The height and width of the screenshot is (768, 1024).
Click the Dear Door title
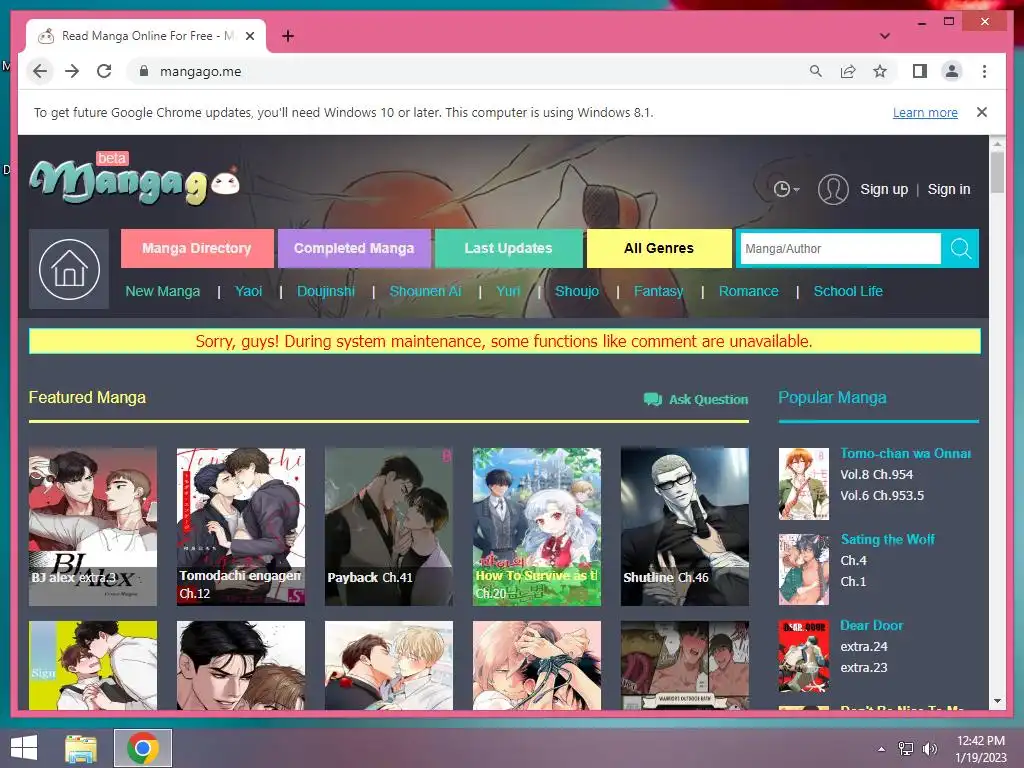tap(871, 626)
